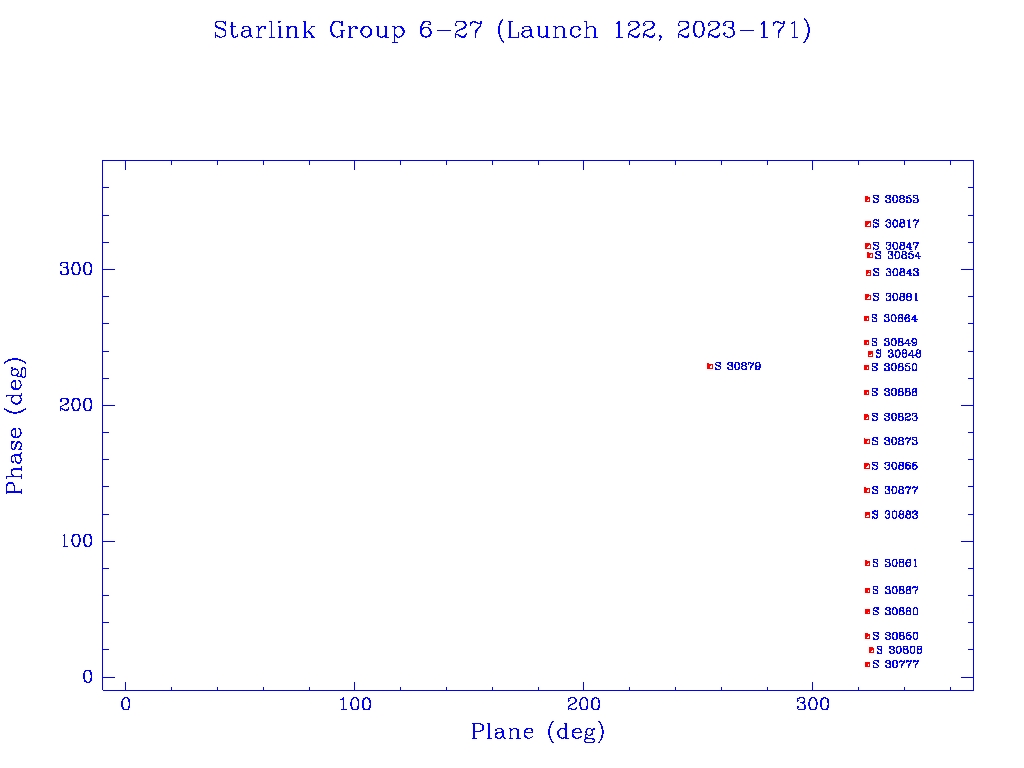This screenshot has width=1024, height=768.
Task: Select the satellite label S 30843
Action: tap(896, 272)
